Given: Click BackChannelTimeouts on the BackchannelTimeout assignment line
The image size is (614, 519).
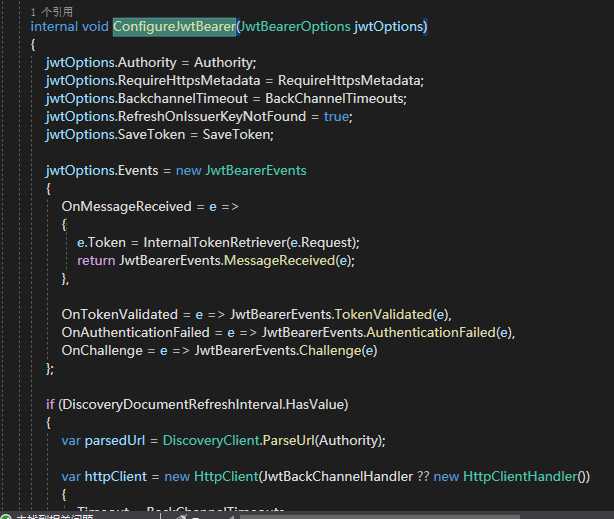Looking at the screenshot, I should tap(325, 98).
